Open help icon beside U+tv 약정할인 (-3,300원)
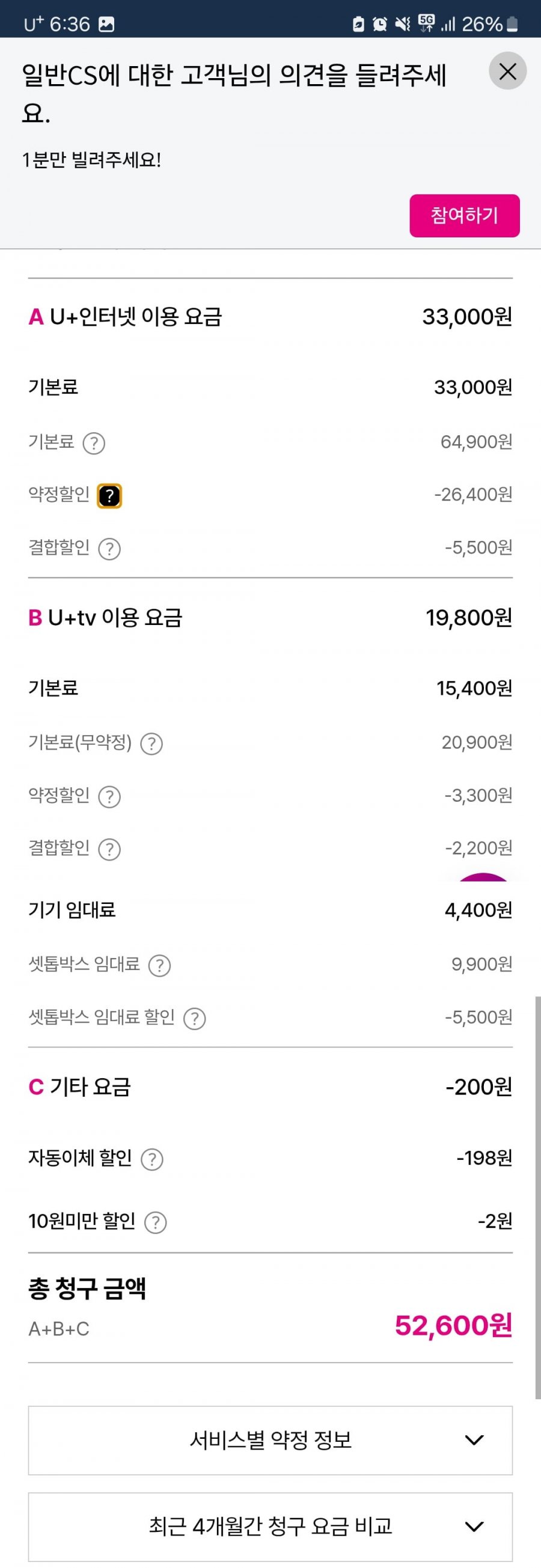541x1568 pixels. coord(109,797)
